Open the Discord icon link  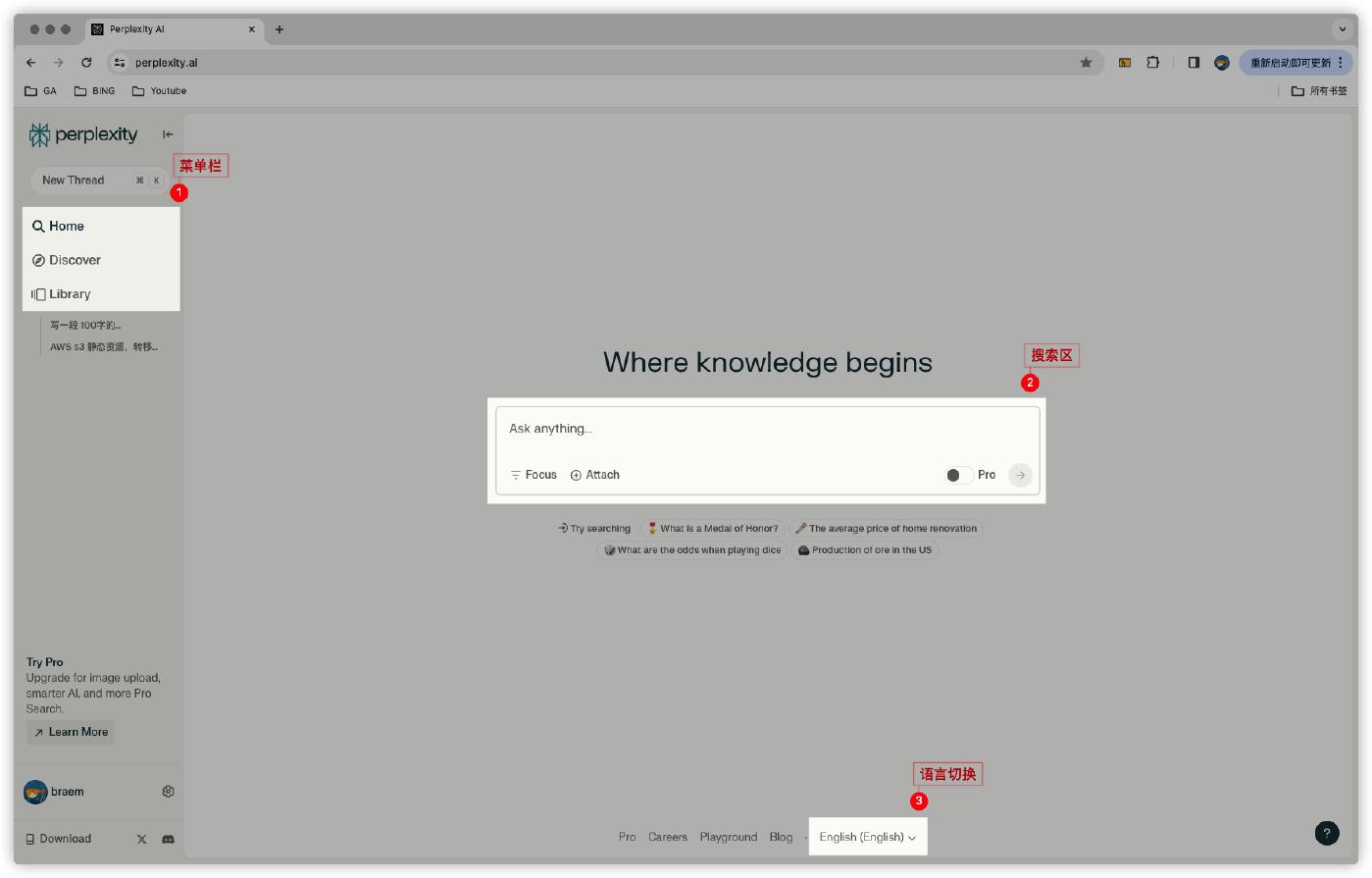click(168, 840)
